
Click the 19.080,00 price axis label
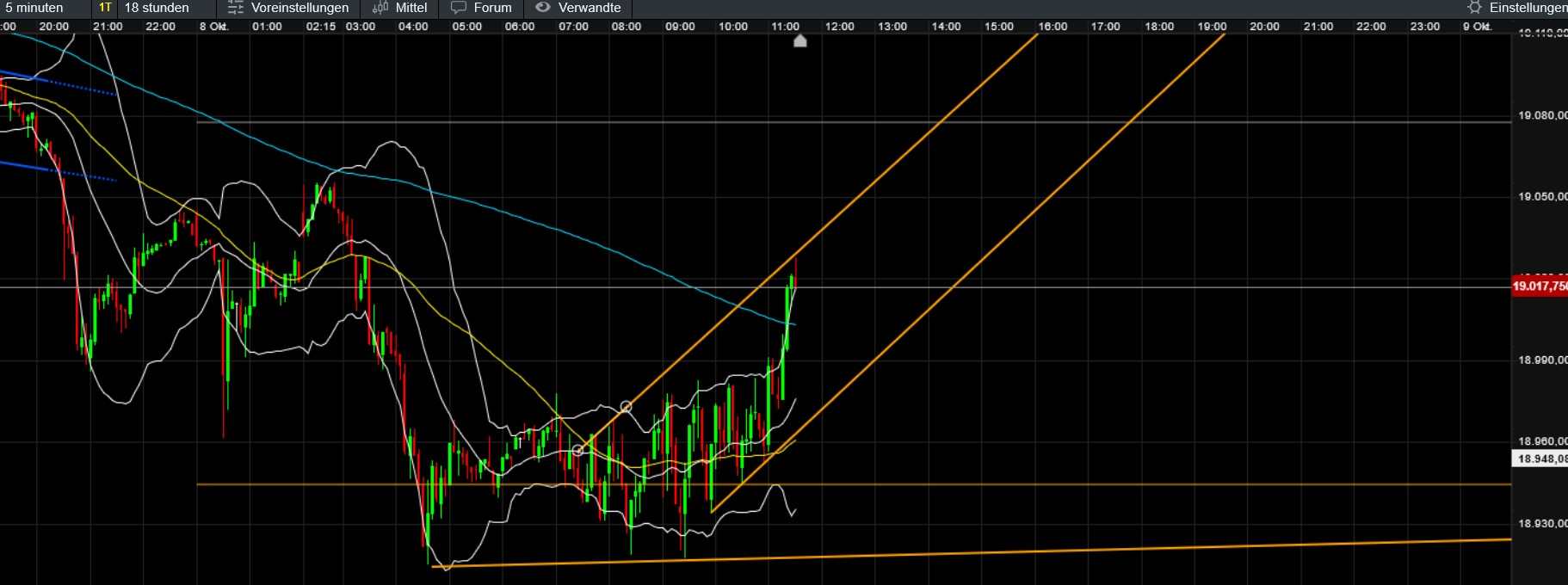[1542, 115]
